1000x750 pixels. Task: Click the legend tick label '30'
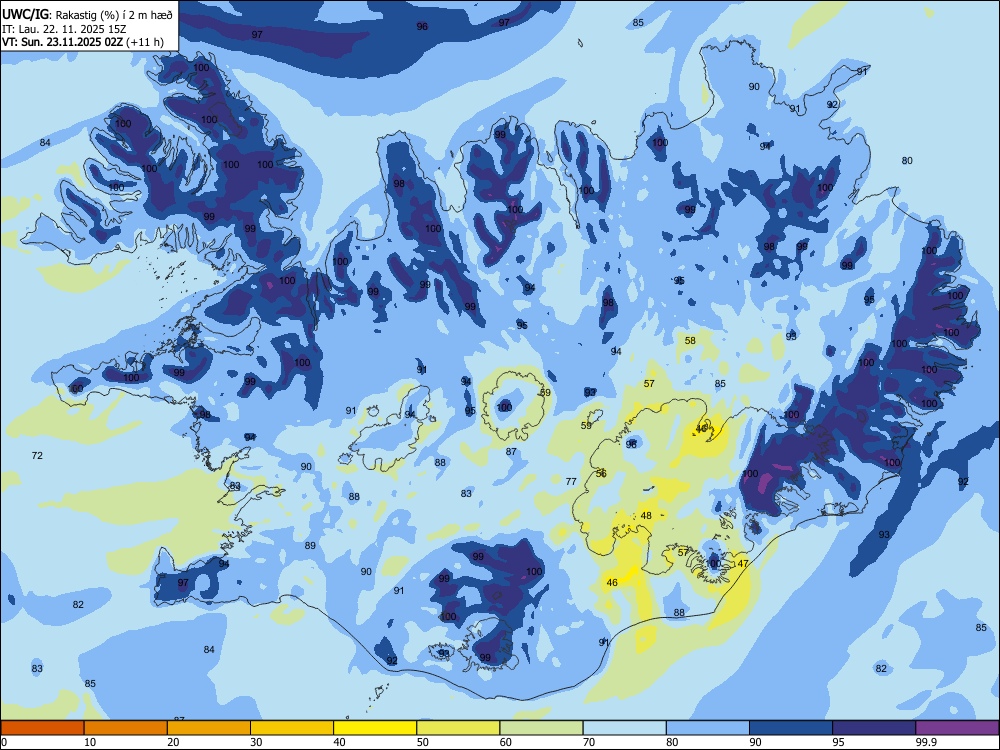click(x=256, y=742)
